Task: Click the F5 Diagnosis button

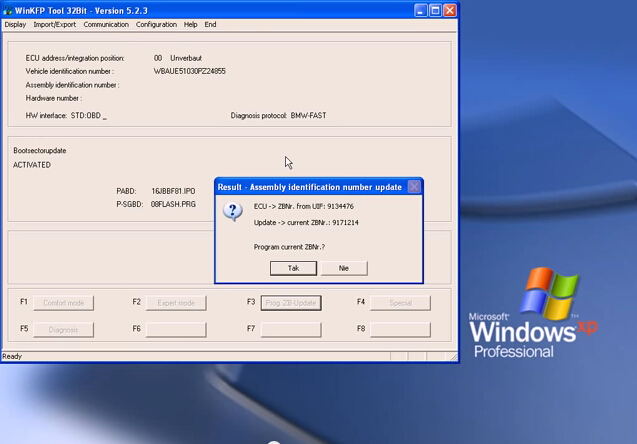Action: 63,330
